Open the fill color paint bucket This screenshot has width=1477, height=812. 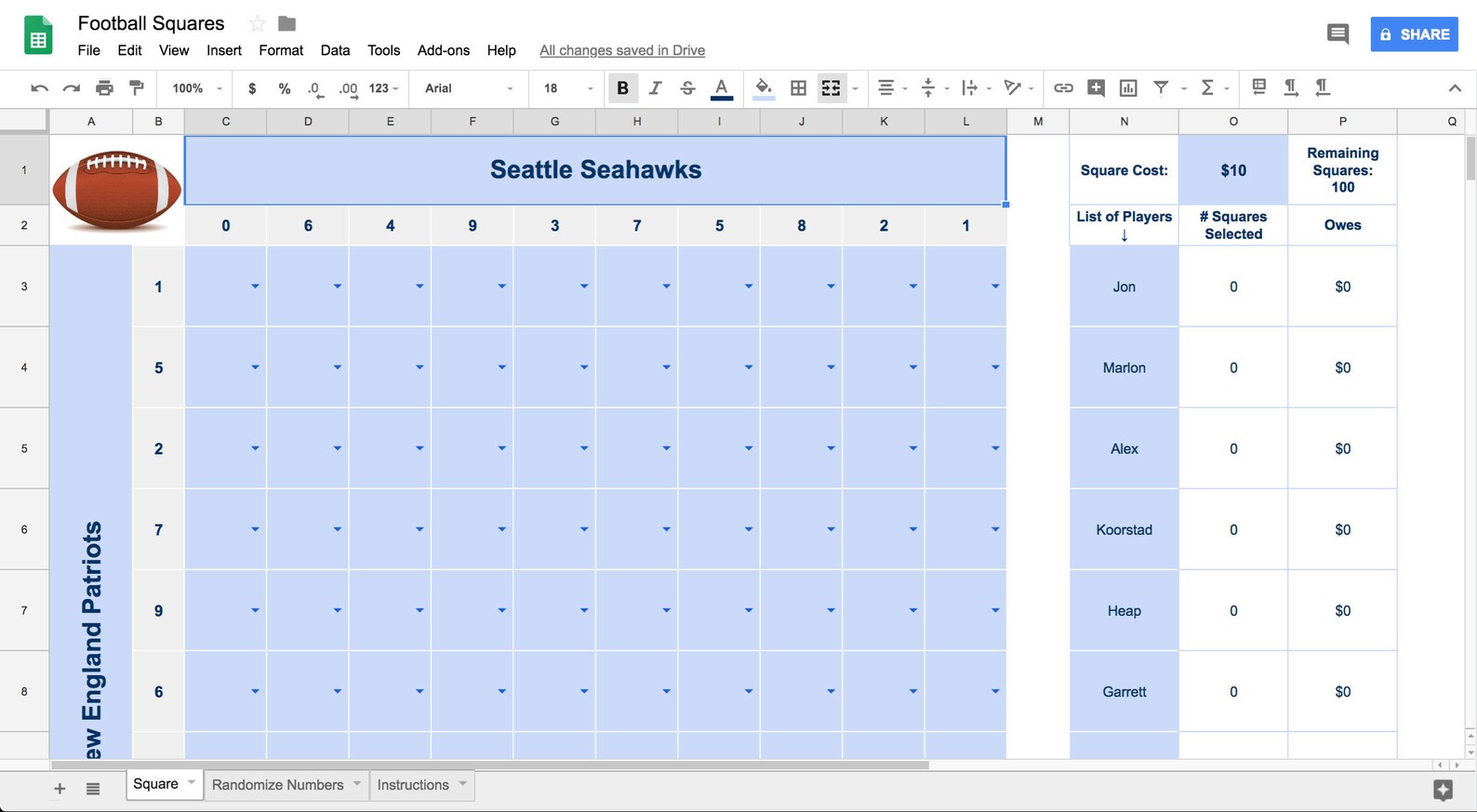764,88
